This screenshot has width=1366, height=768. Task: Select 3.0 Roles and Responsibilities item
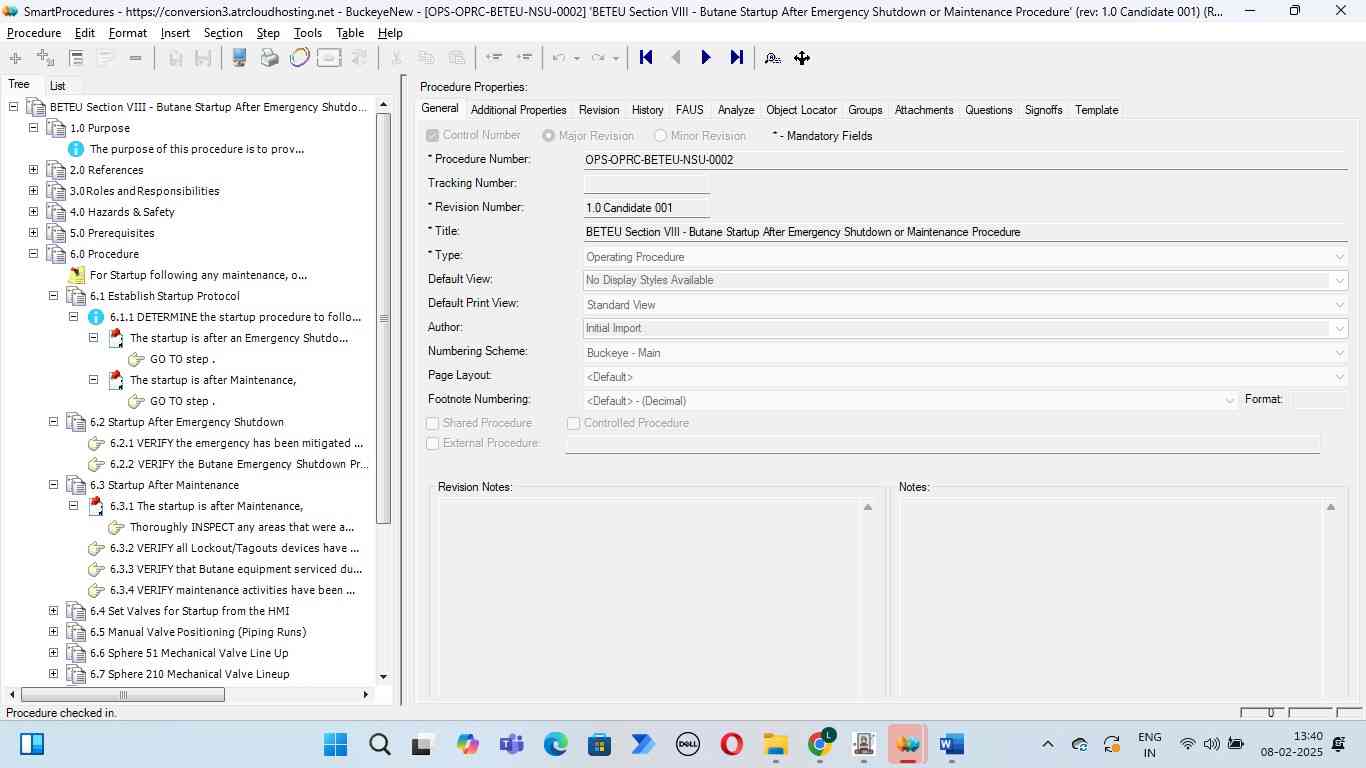(x=145, y=191)
